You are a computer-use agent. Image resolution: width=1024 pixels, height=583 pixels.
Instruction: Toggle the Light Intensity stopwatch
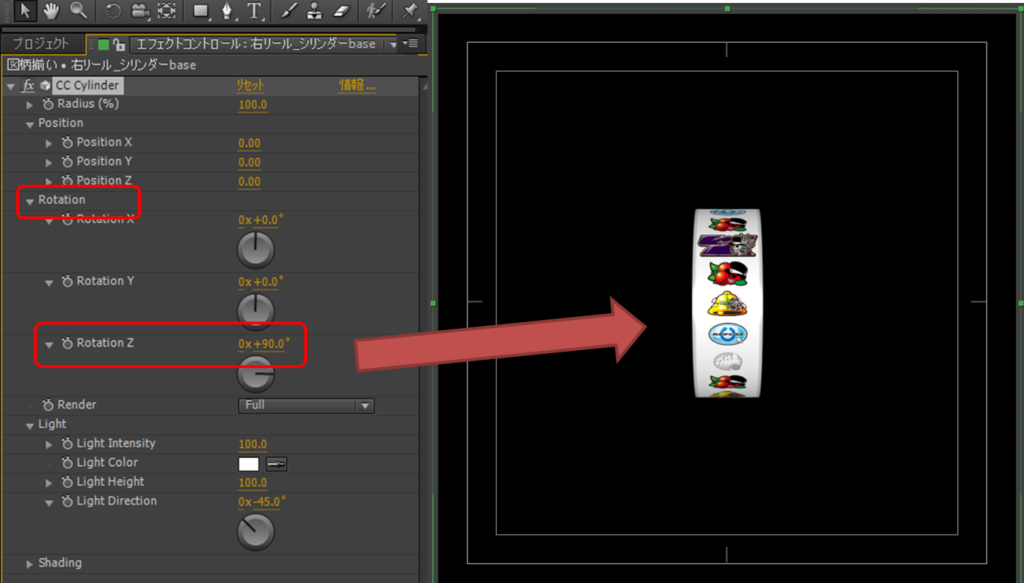[67, 444]
